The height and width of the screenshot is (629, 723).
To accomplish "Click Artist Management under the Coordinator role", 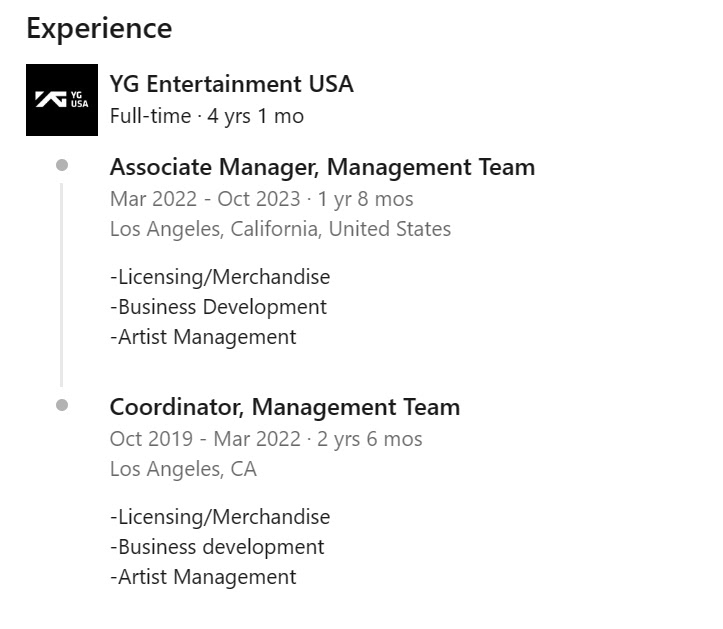I will (203, 577).
